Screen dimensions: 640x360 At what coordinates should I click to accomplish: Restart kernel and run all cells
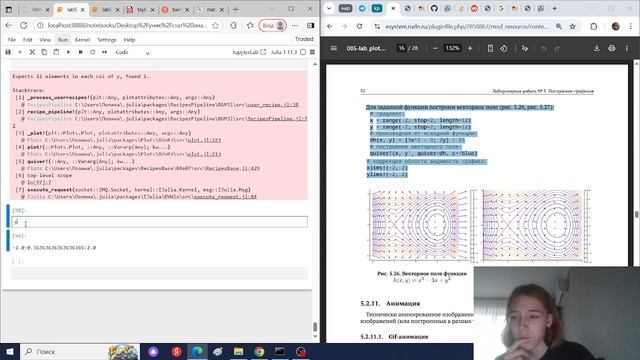[x=104, y=52]
